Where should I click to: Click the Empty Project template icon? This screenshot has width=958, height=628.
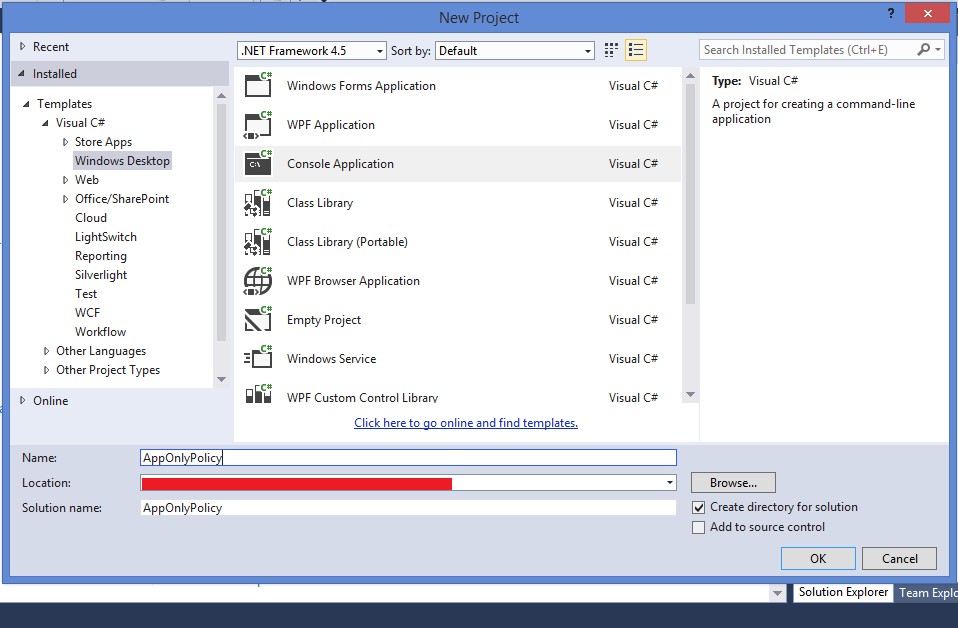[258, 319]
